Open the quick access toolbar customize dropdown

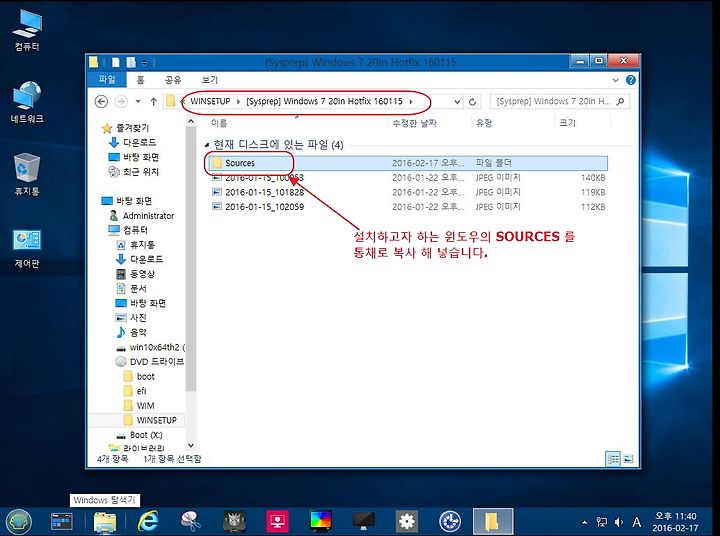[144, 63]
